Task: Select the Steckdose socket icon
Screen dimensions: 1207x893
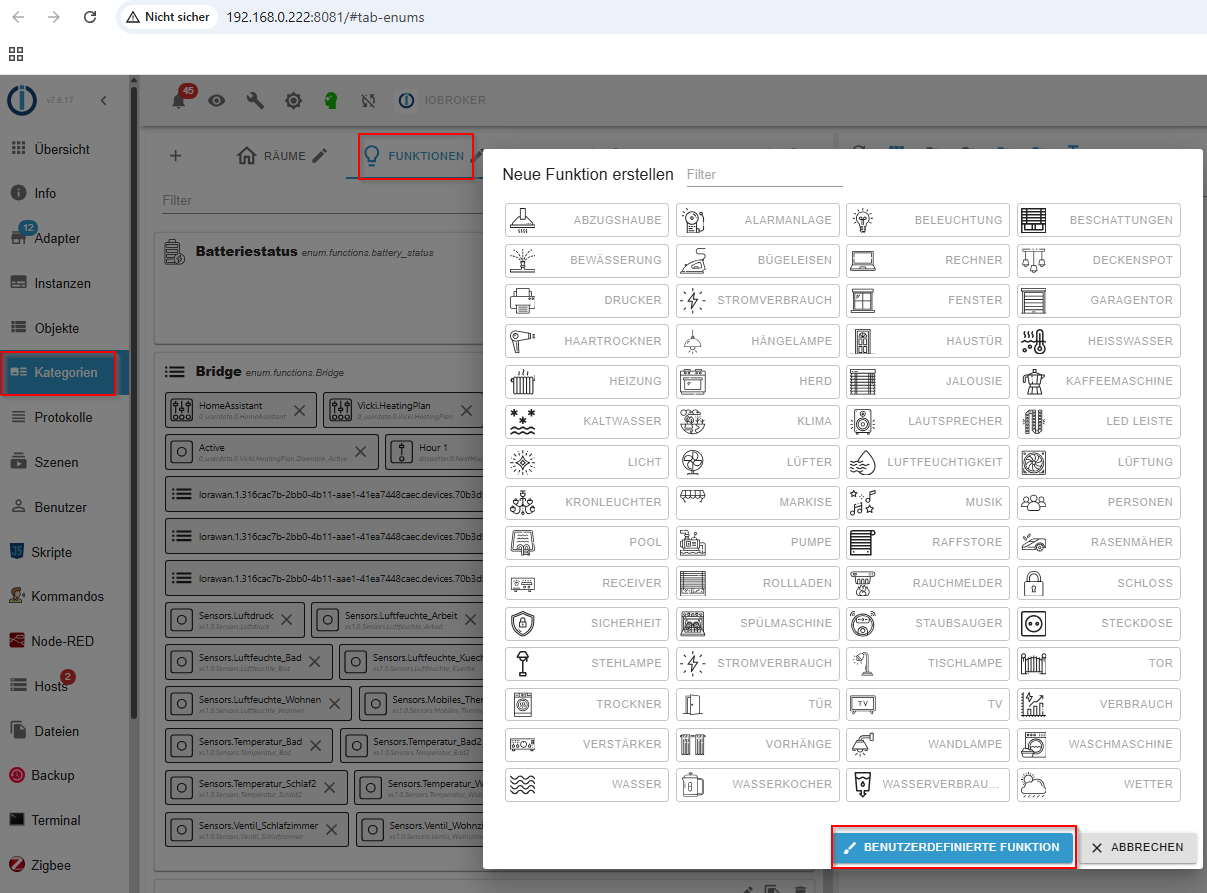Action: [x=1033, y=623]
